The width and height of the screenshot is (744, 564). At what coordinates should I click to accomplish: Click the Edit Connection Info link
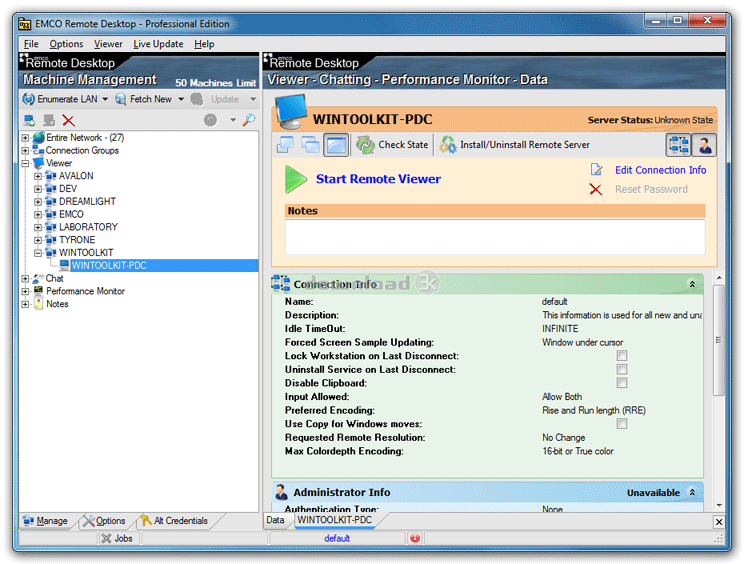point(660,170)
